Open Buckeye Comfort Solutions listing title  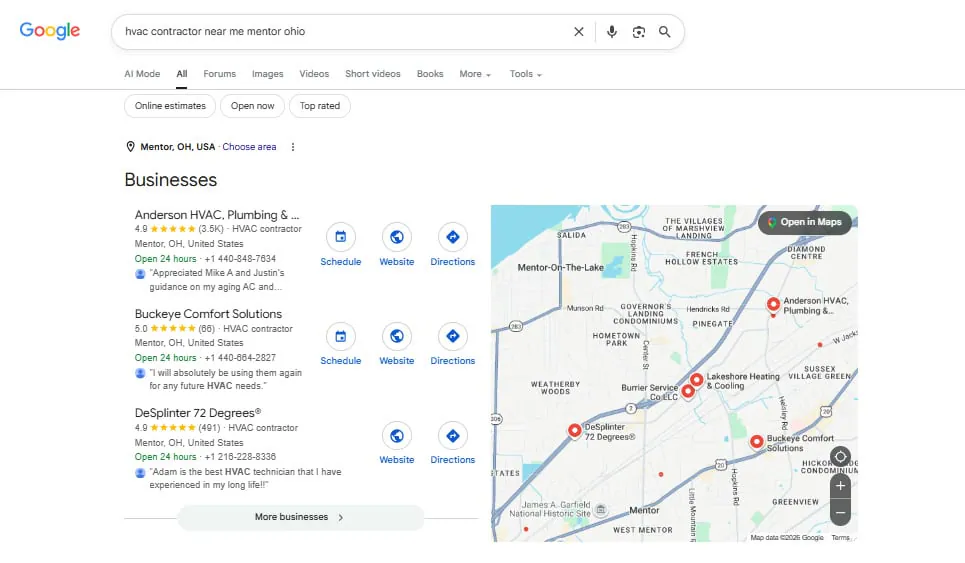(208, 314)
